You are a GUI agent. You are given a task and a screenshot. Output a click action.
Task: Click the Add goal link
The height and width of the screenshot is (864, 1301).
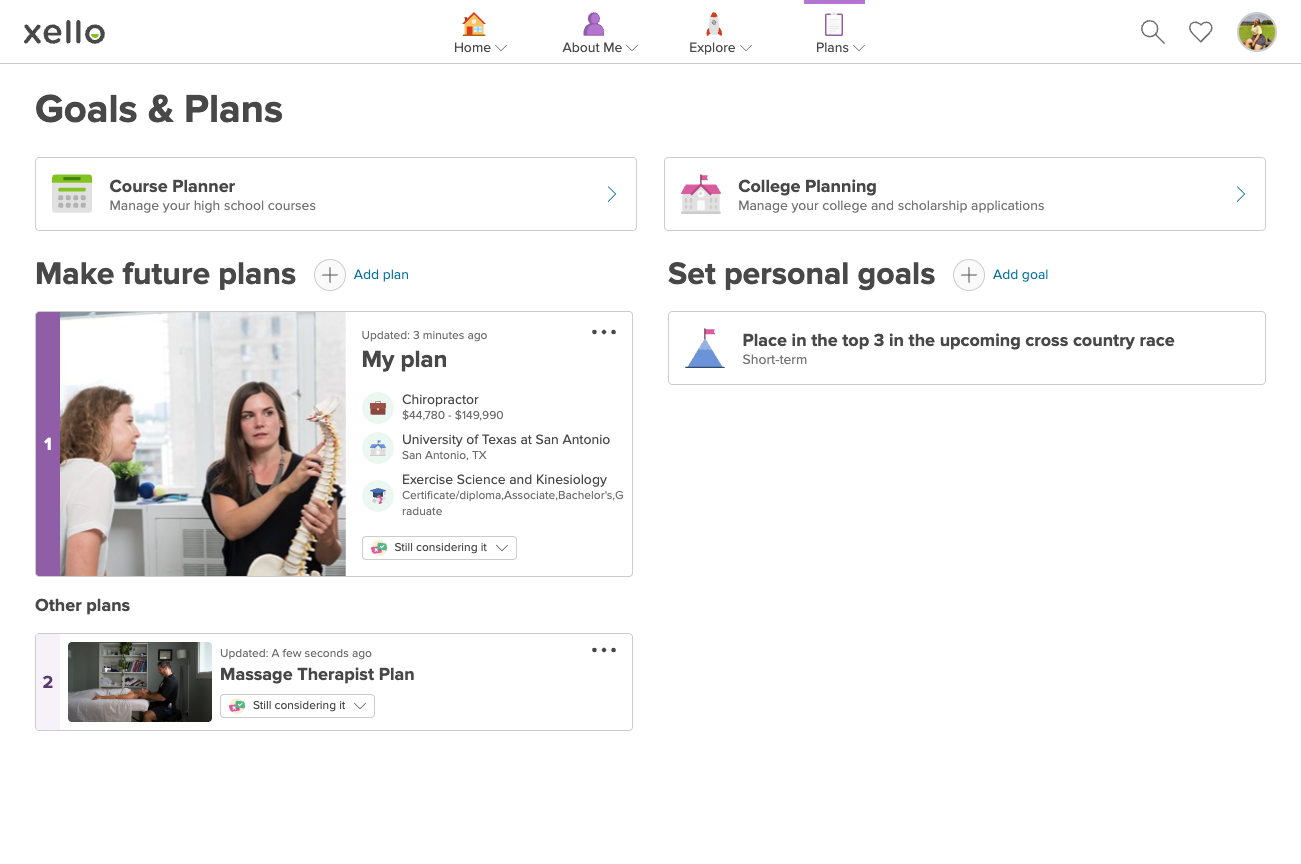click(x=1020, y=275)
